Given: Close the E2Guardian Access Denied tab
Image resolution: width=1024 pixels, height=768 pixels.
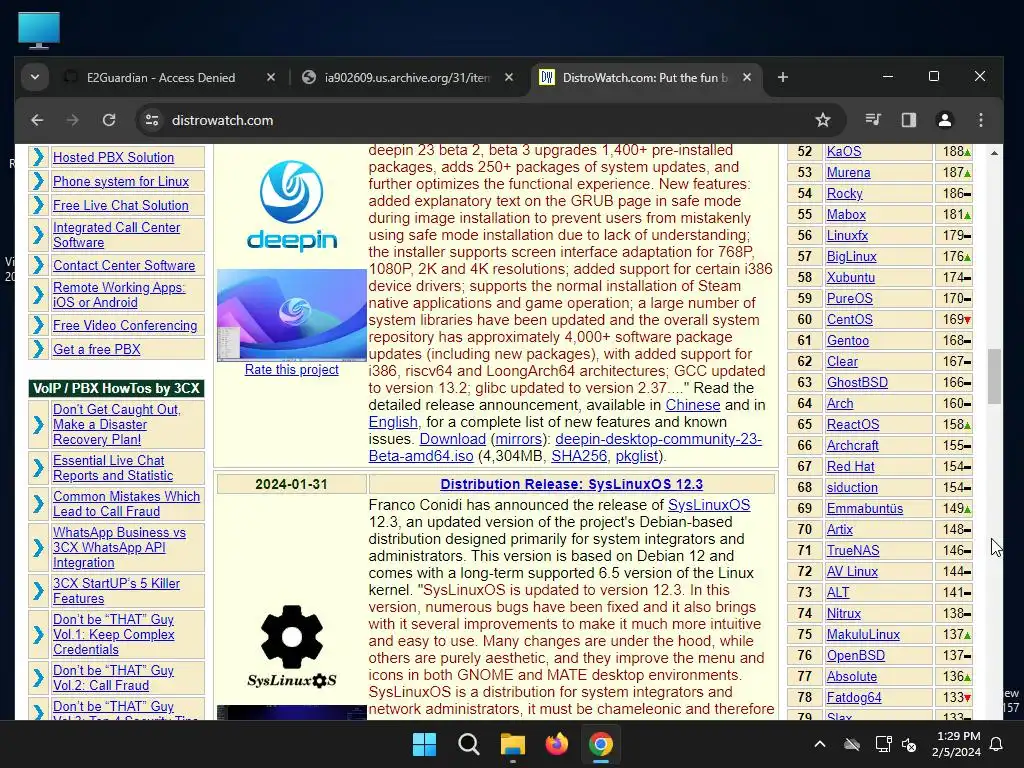Looking at the screenshot, I should pyautogui.click(x=271, y=78).
